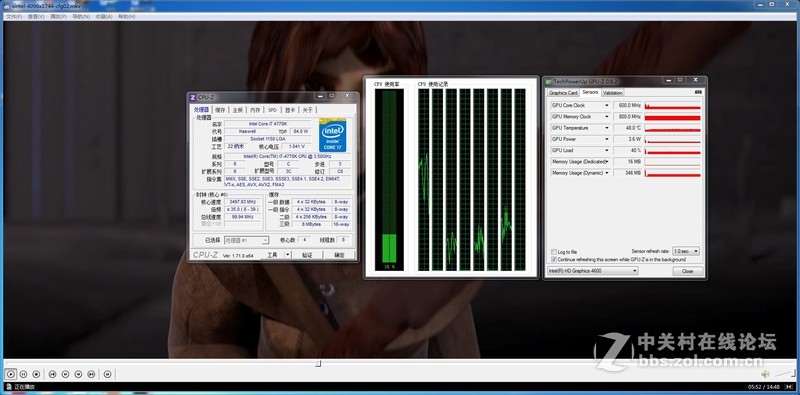Image resolution: width=800 pixels, height=395 pixels.
Task: Click the speaker mute icon in the player
Action: click(765, 374)
